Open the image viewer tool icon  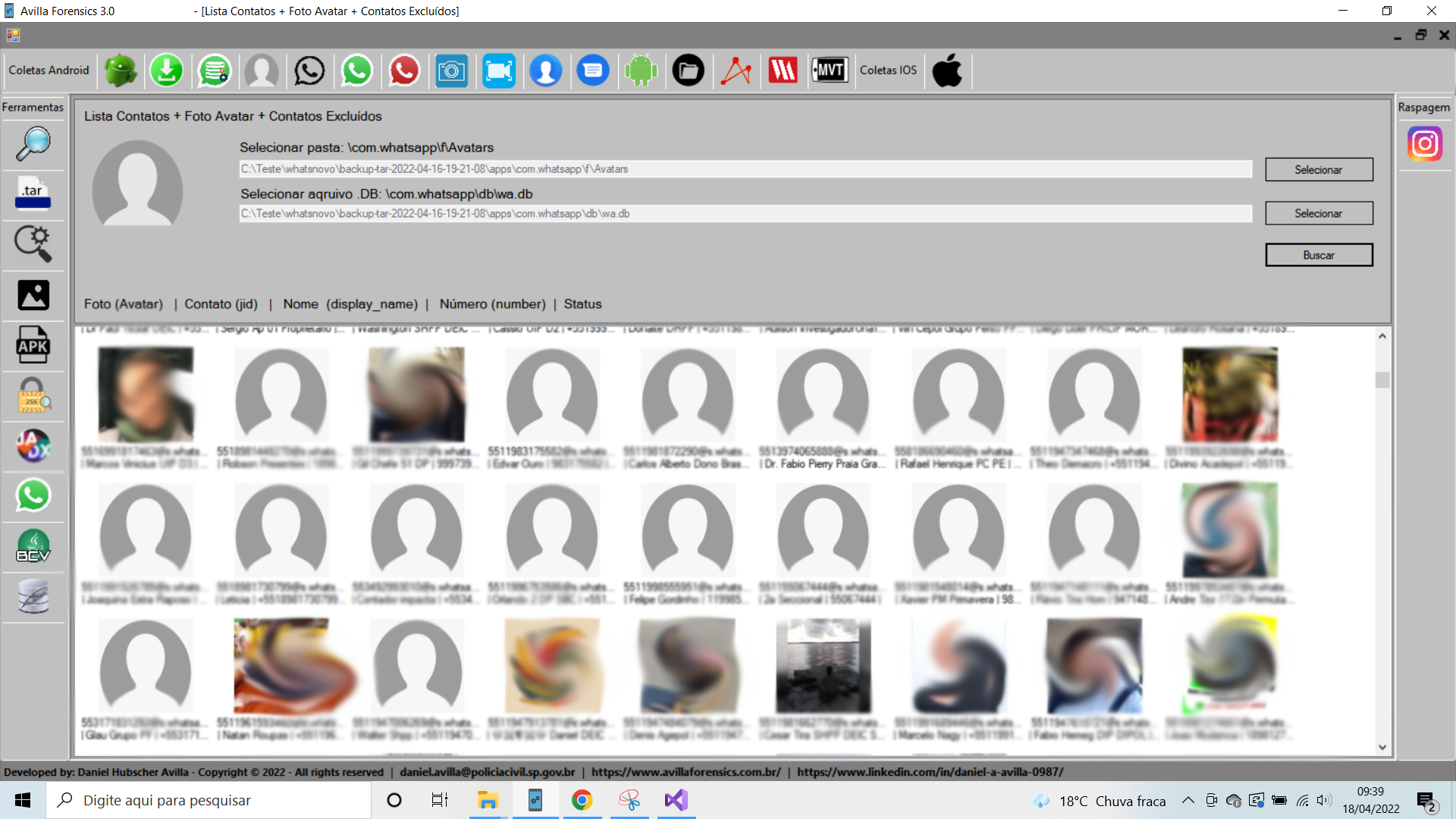coord(33,295)
